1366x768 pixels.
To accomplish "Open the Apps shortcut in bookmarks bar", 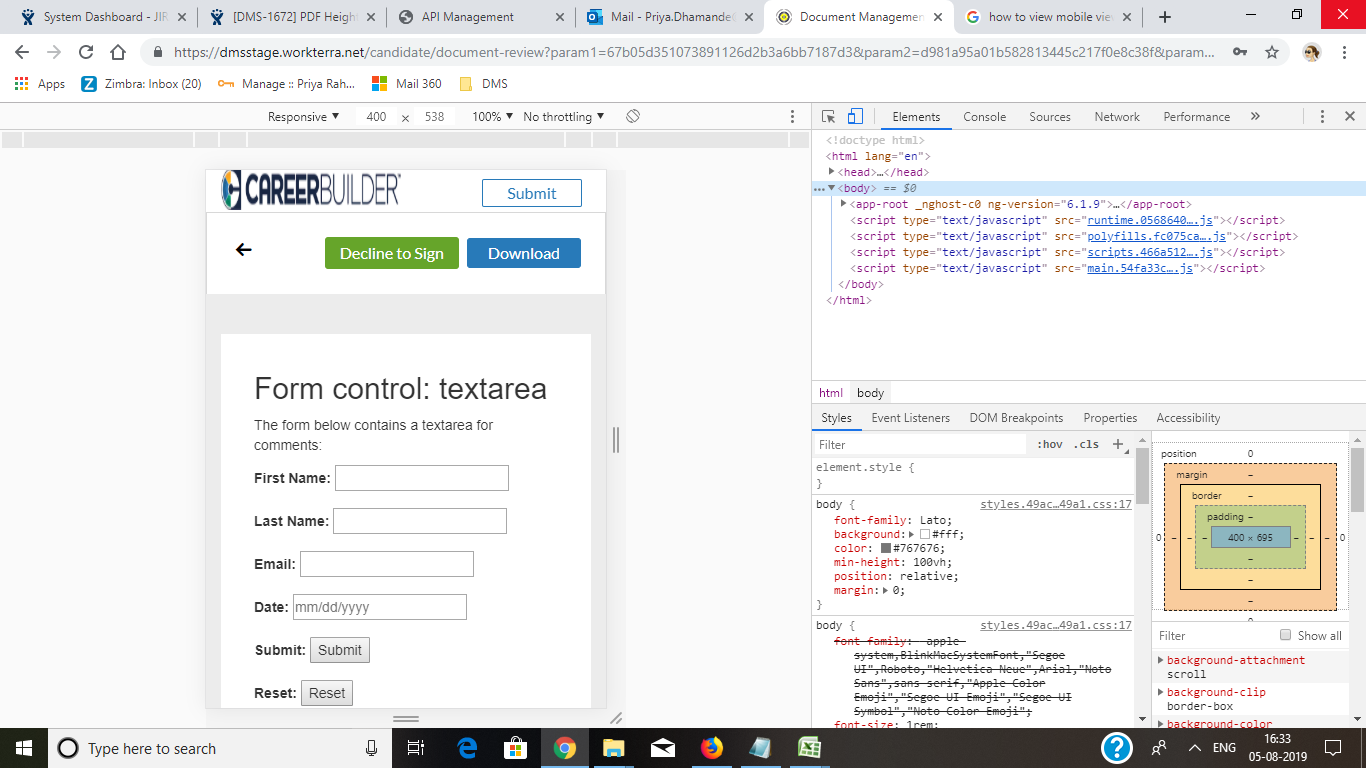I will click(40, 84).
